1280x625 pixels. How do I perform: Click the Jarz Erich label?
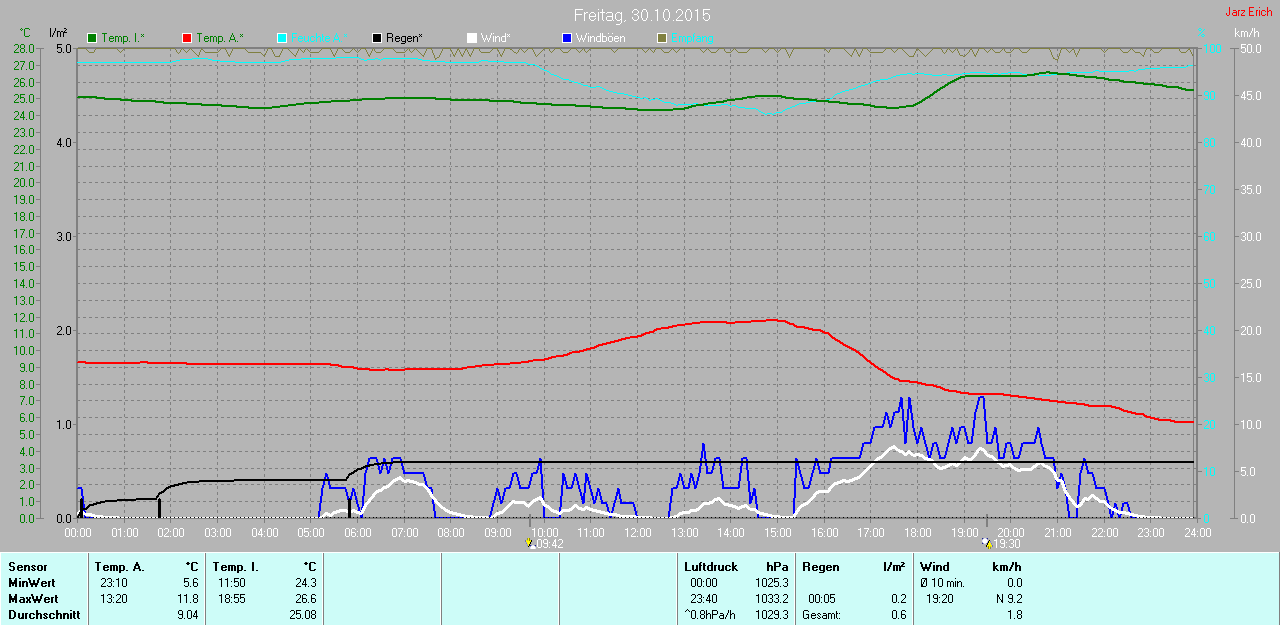pyautogui.click(x=1249, y=12)
